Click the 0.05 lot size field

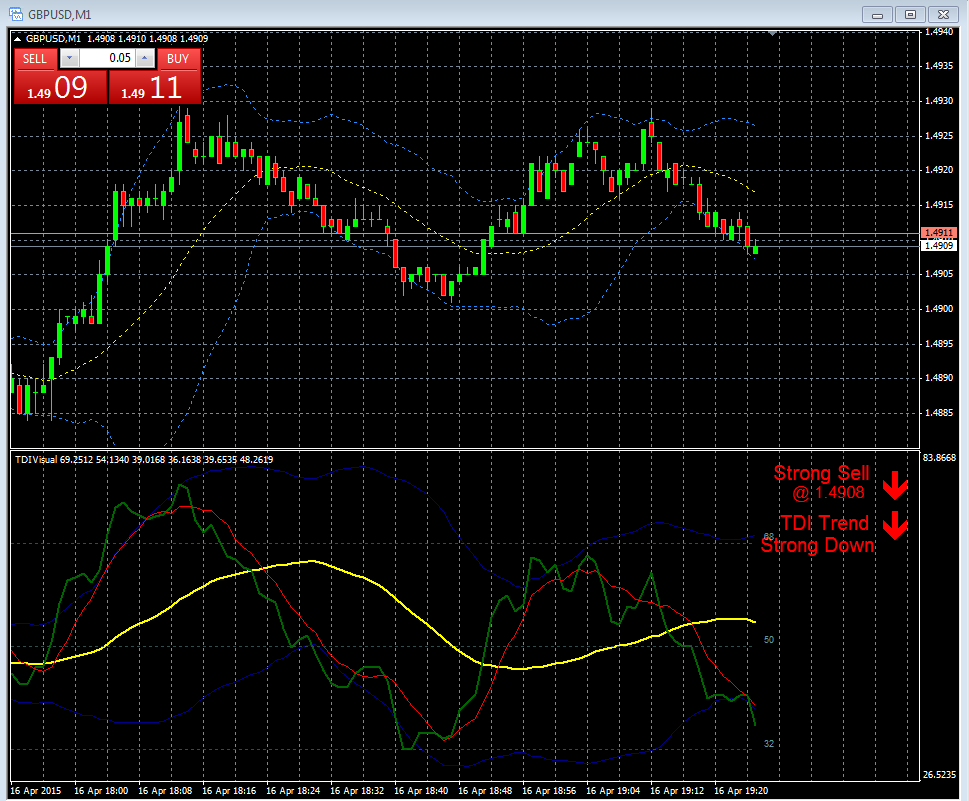pos(107,58)
